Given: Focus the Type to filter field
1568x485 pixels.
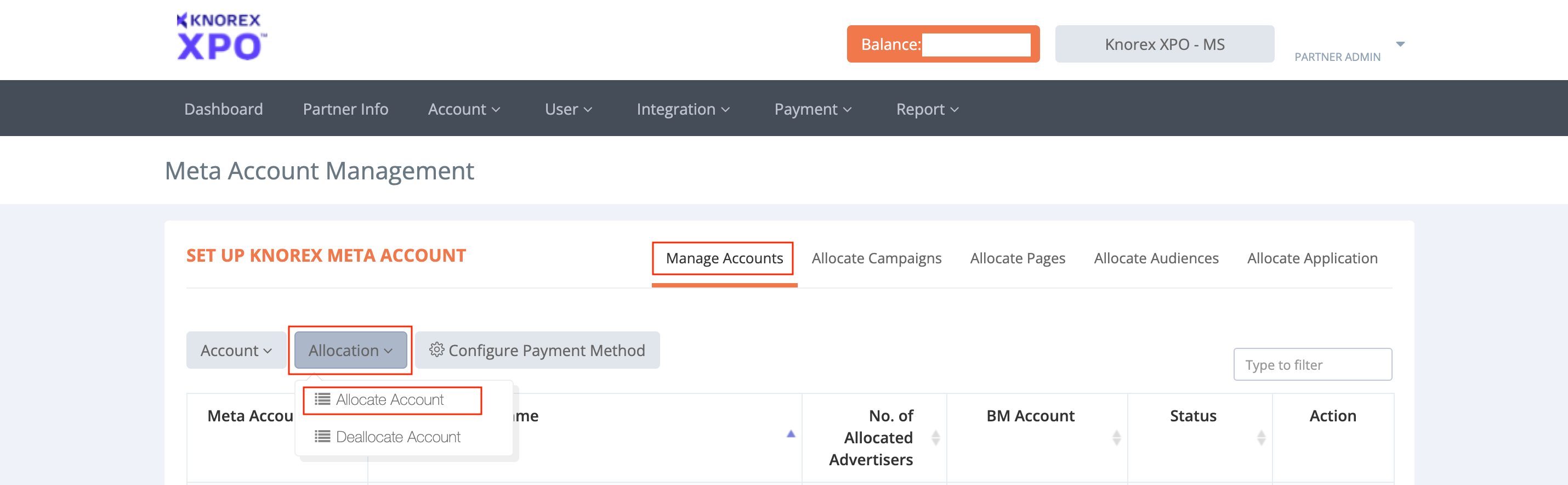Looking at the screenshot, I should 1312,364.
